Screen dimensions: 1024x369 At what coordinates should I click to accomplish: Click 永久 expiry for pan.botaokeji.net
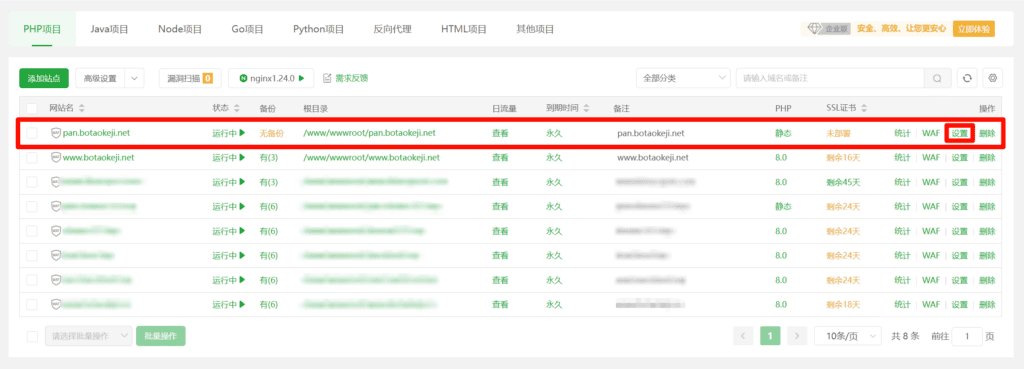tap(554, 133)
